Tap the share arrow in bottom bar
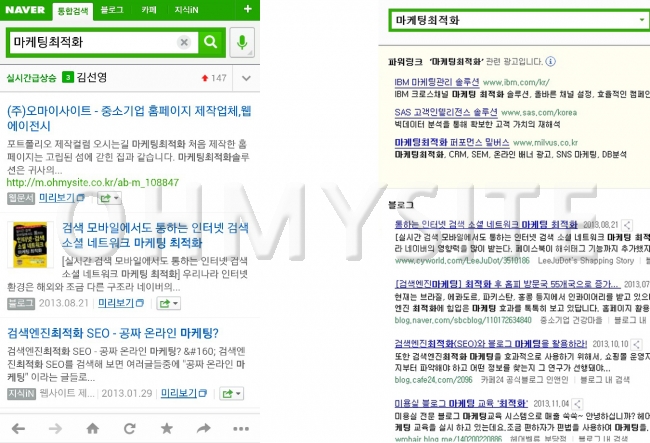This screenshot has width=650, height=443. coord(204,428)
